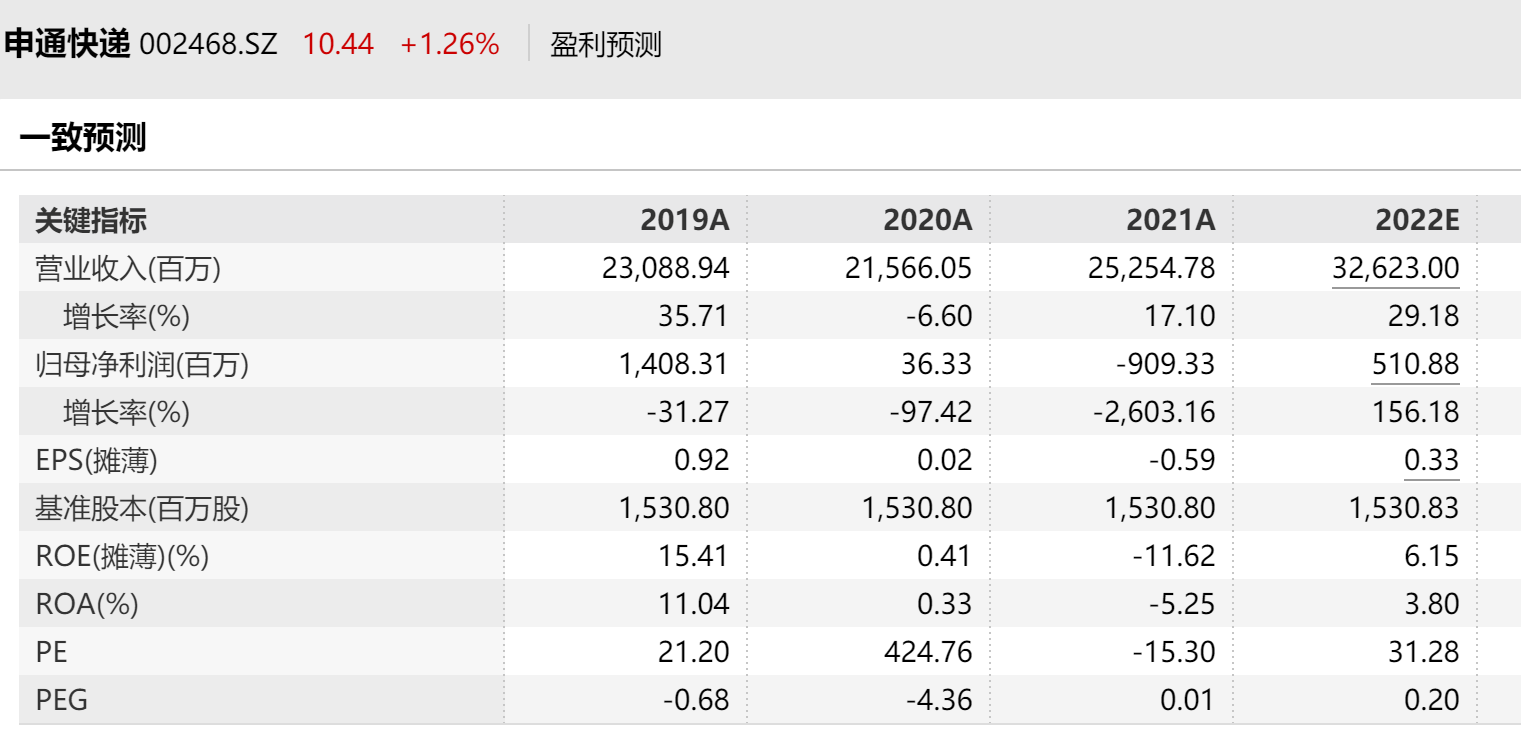This screenshot has width=1521, height=745.
Task: Click the 2019A column header
Action: pyautogui.click(x=685, y=220)
